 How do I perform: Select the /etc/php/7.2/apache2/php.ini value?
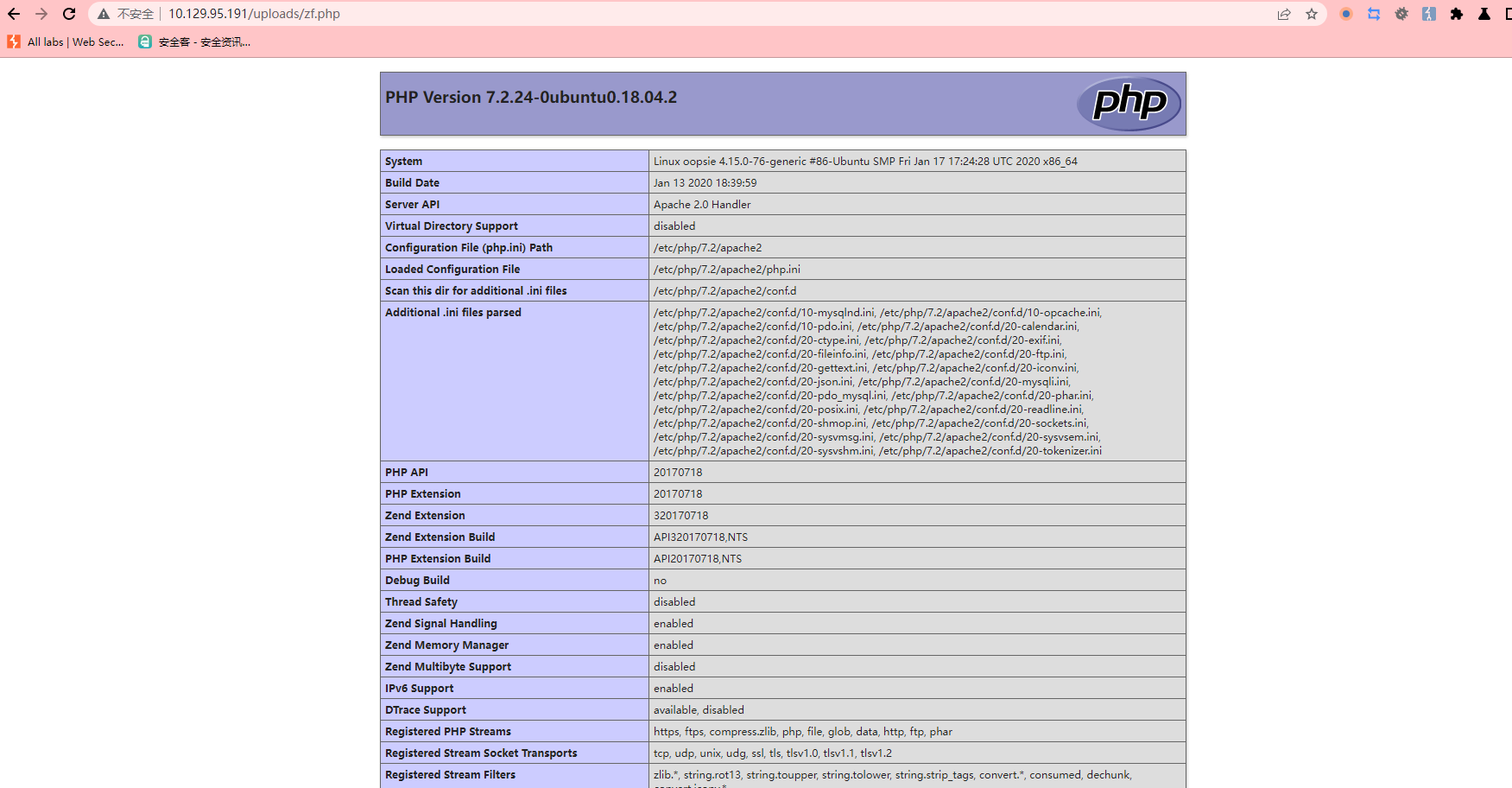(727, 270)
